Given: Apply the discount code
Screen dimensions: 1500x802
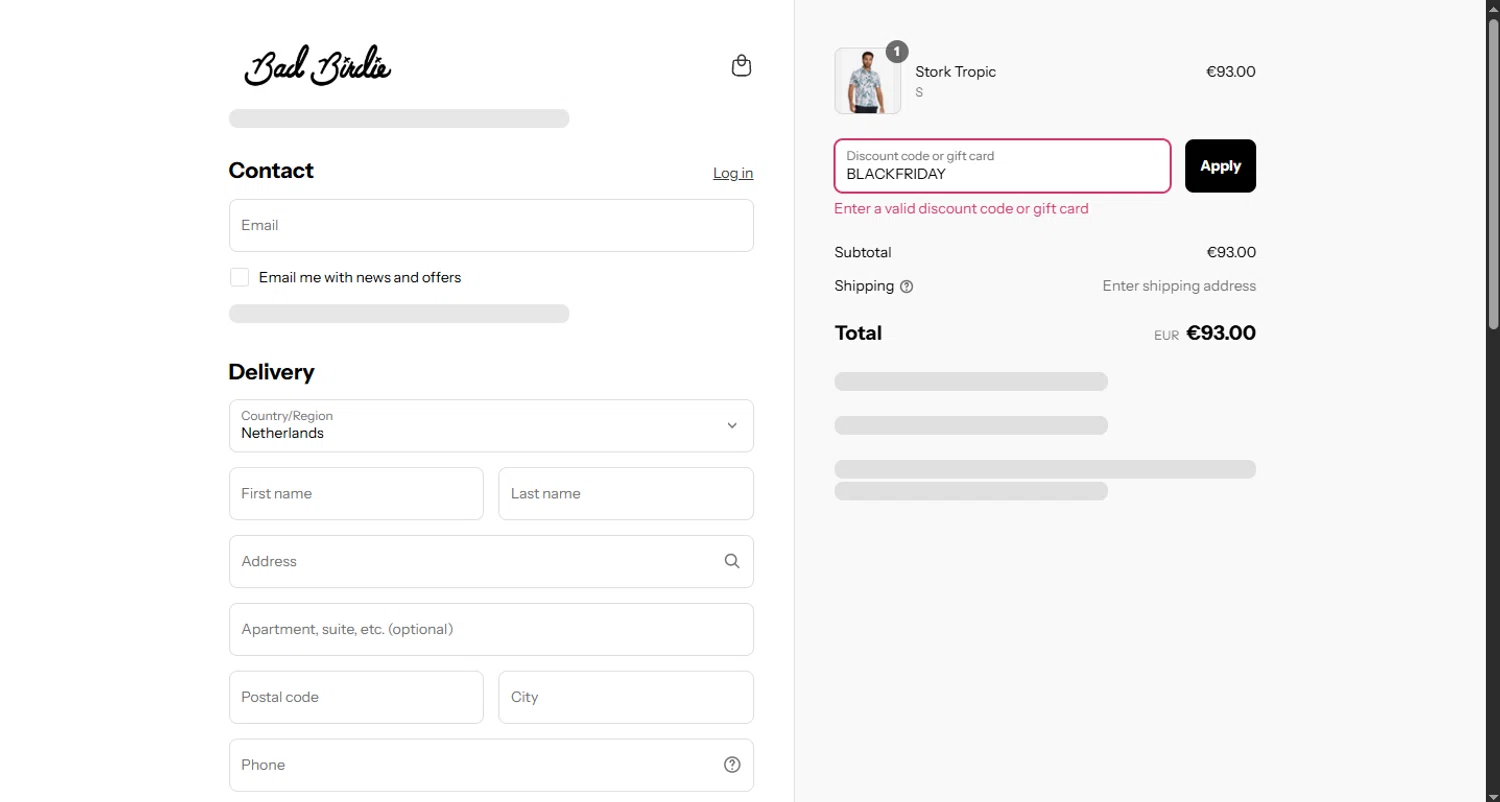Looking at the screenshot, I should pos(1220,166).
